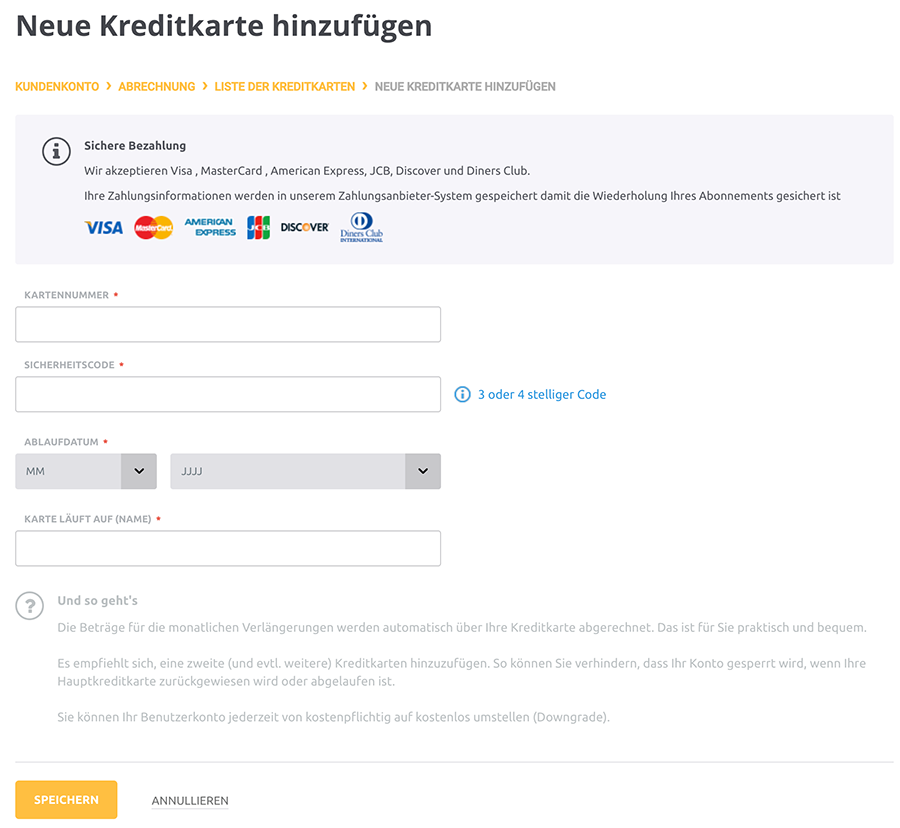The height and width of the screenshot is (828, 900).
Task: Click the arrow of the month selector
Action: [139, 471]
